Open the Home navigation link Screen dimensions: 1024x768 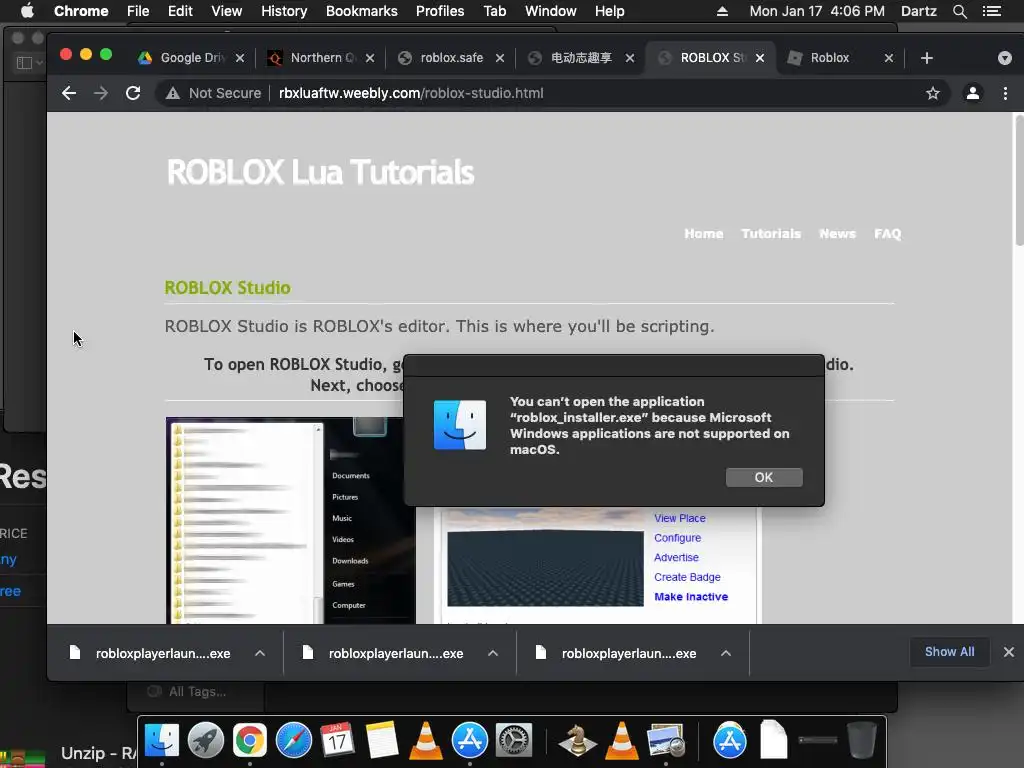pos(703,234)
